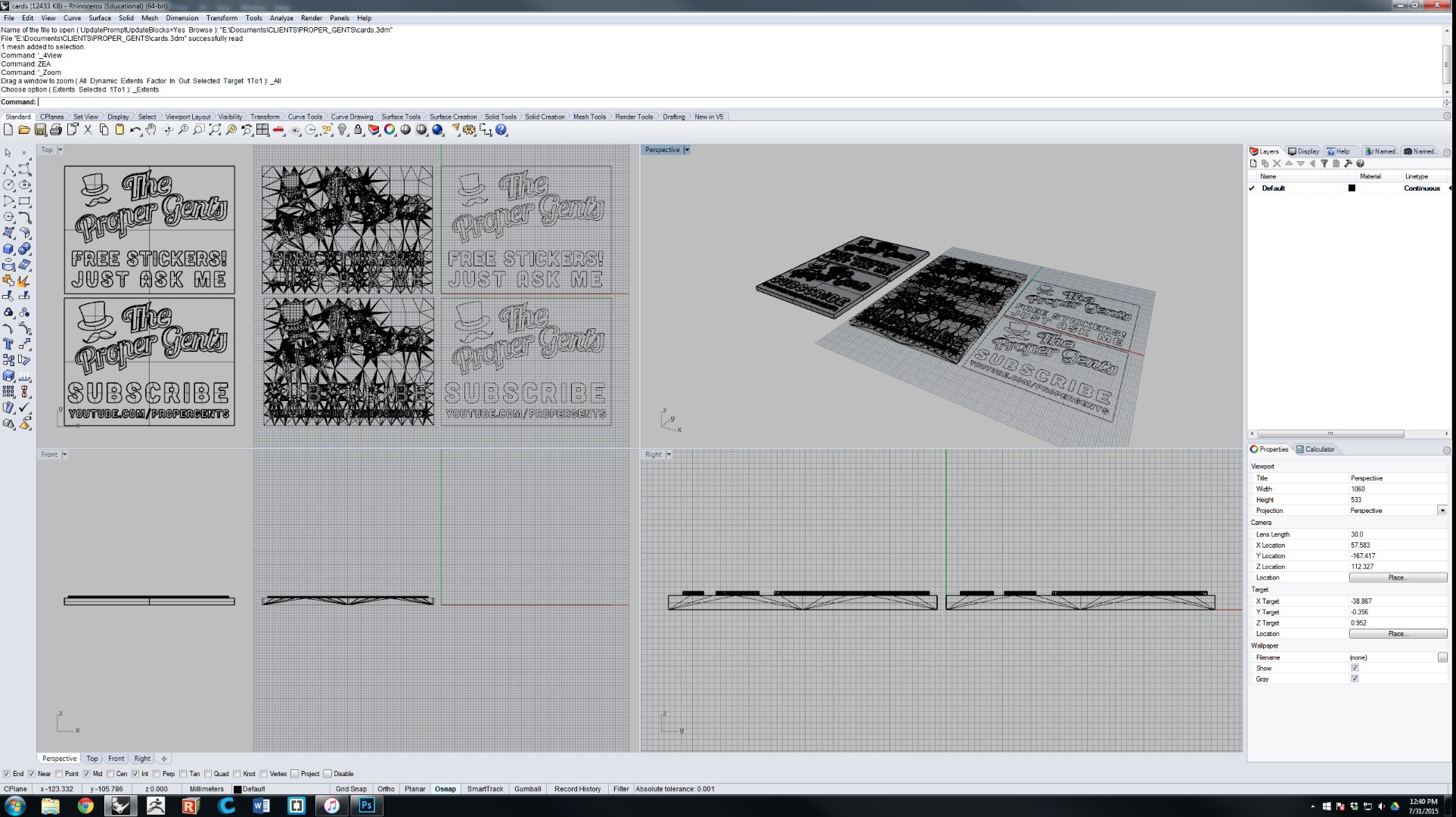Uncheck the wallpaper Gray checkbox
Screen dimensions: 1456x817
coord(1355,679)
